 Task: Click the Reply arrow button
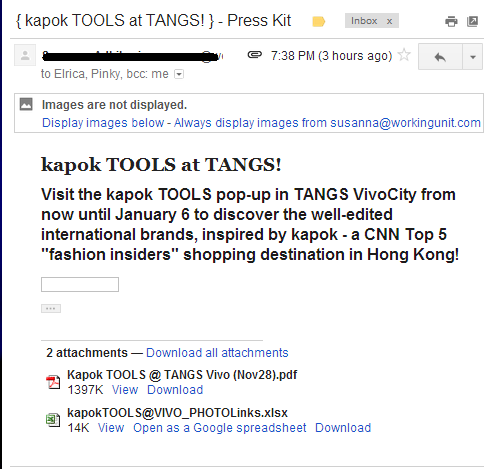[x=440, y=57]
